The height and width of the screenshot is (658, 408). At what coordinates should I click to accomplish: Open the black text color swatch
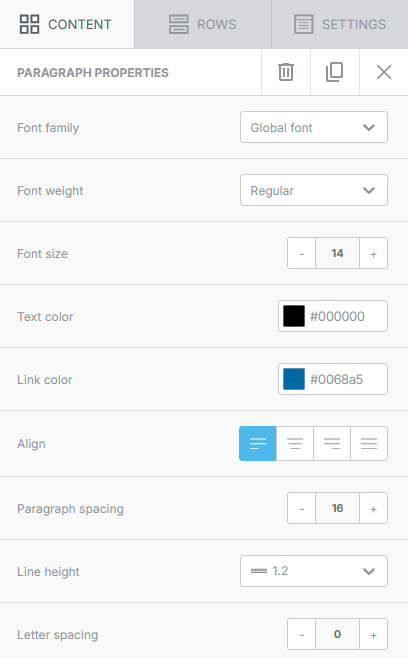click(x=294, y=316)
